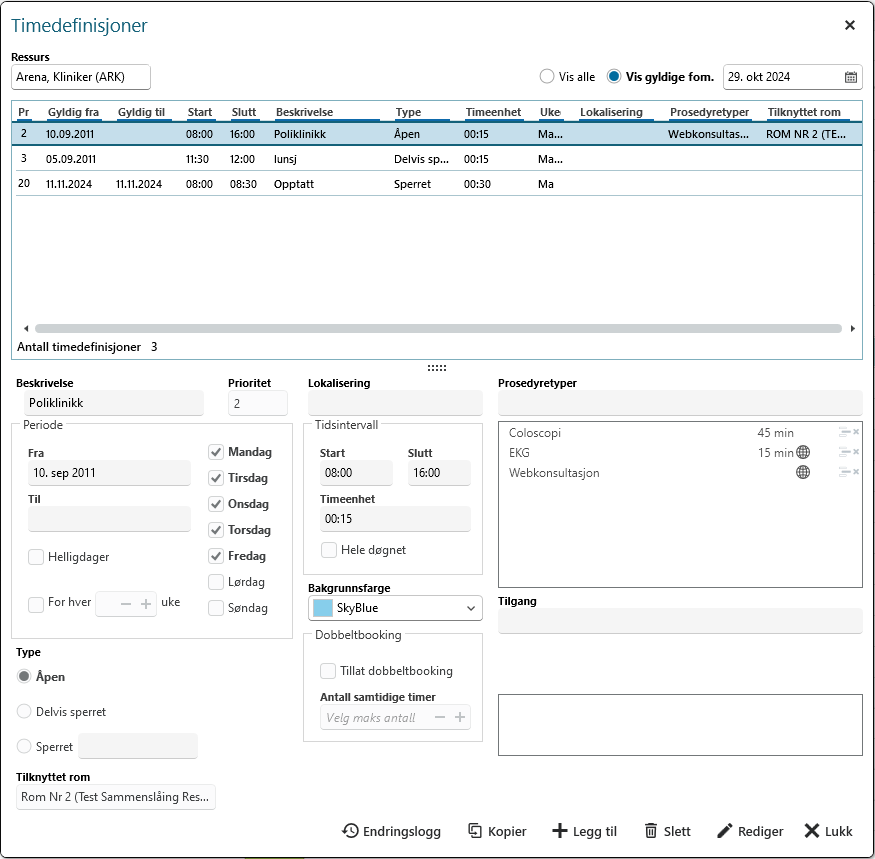Click the Beskrivelse column header in table
The height and width of the screenshot is (859, 875).
coord(305,112)
